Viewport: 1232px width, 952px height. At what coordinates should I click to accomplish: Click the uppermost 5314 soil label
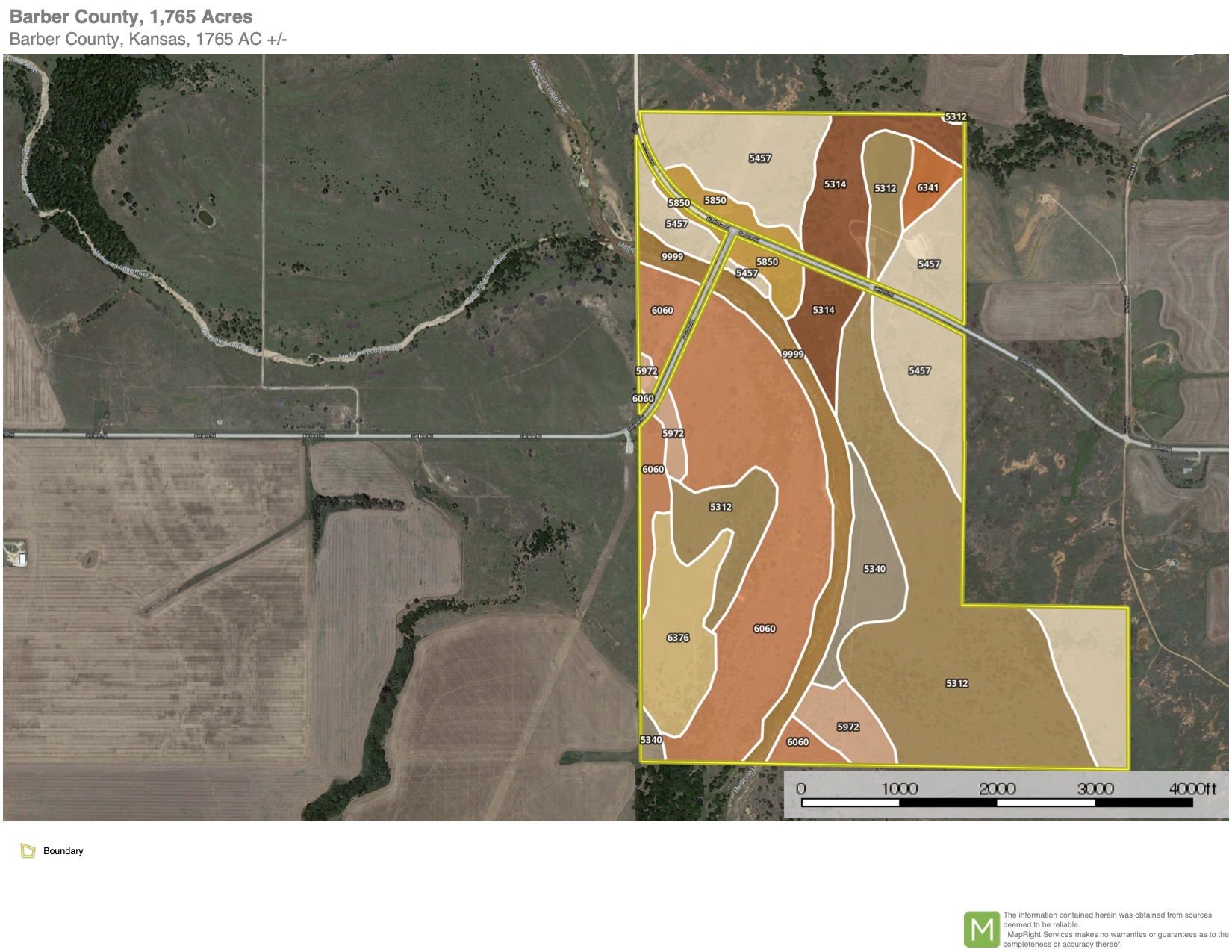tap(835, 184)
